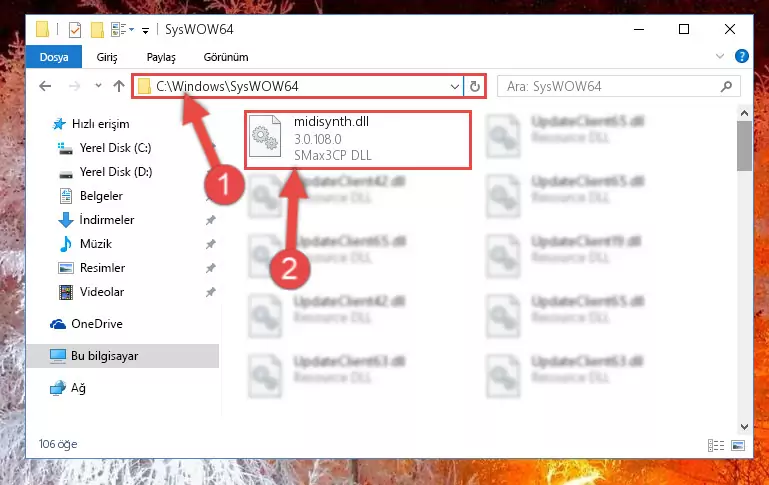The height and width of the screenshot is (485, 769).
Task: Click the İndirmeler download arrow icon
Action: (x=66, y=220)
